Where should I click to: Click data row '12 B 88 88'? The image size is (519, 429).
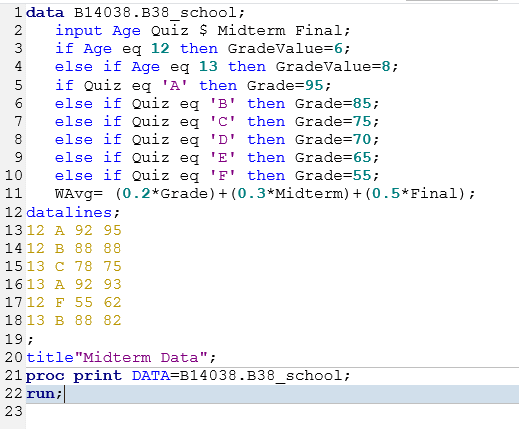pyautogui.click(x=74, y=248)
